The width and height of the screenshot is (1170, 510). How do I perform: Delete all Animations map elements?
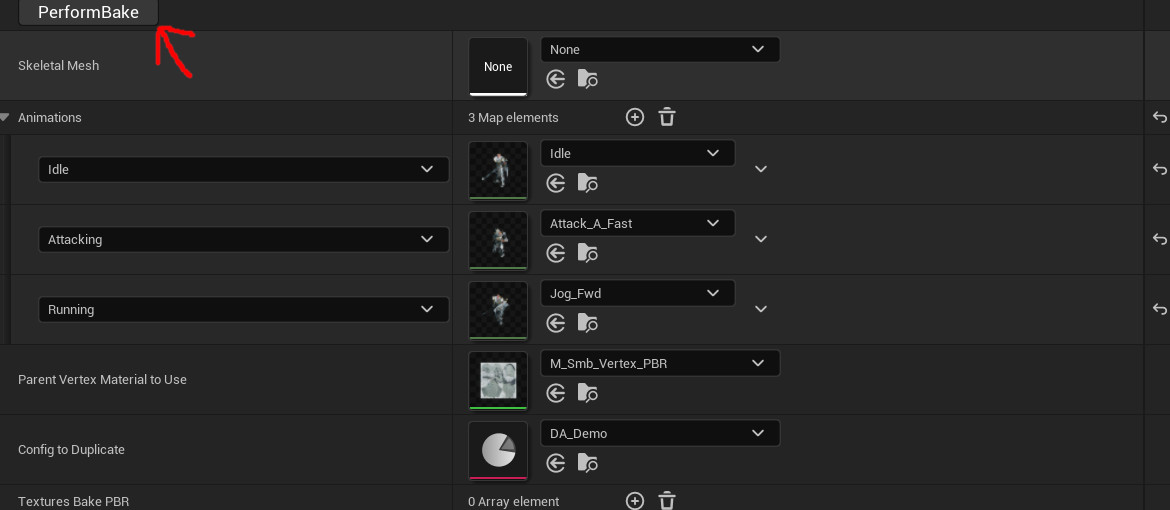tap(667, 117)
